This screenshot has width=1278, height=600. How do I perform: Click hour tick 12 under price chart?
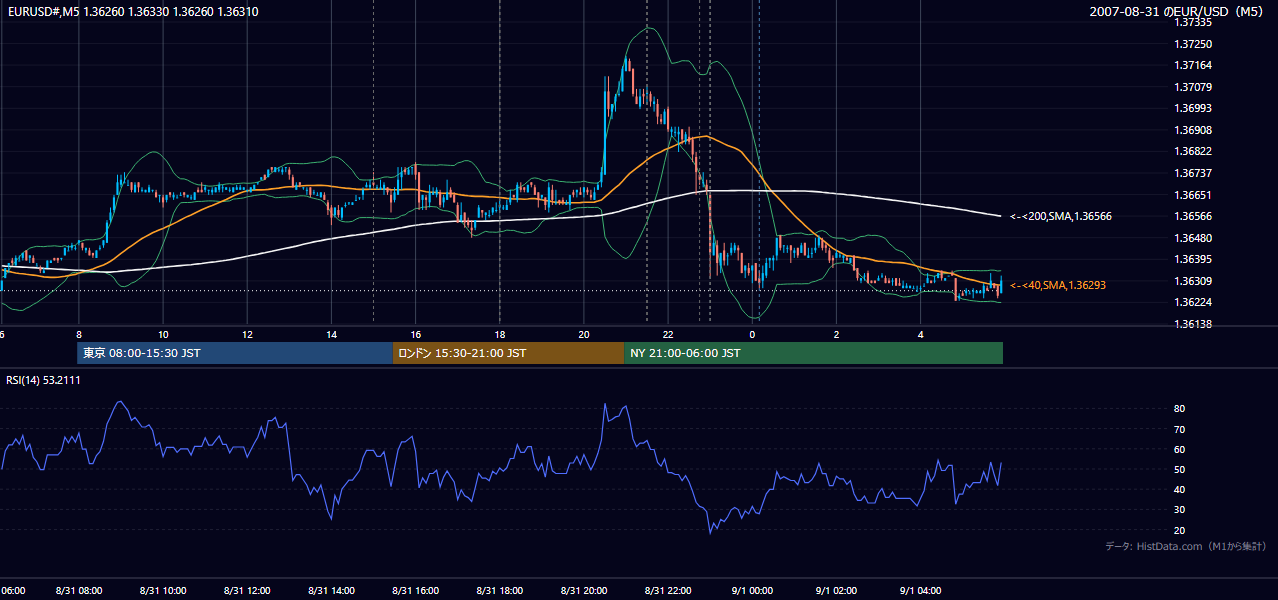pos(247,334)
